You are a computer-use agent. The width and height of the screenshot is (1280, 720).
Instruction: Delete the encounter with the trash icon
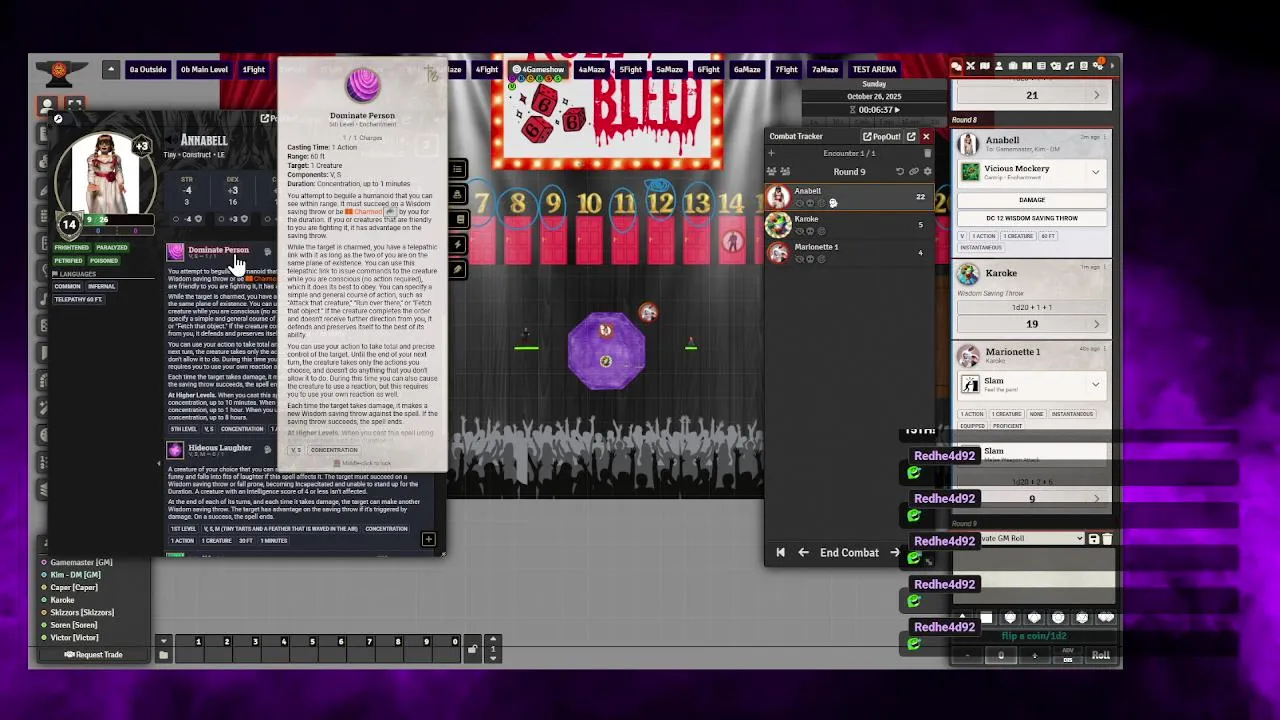point(927,153)
